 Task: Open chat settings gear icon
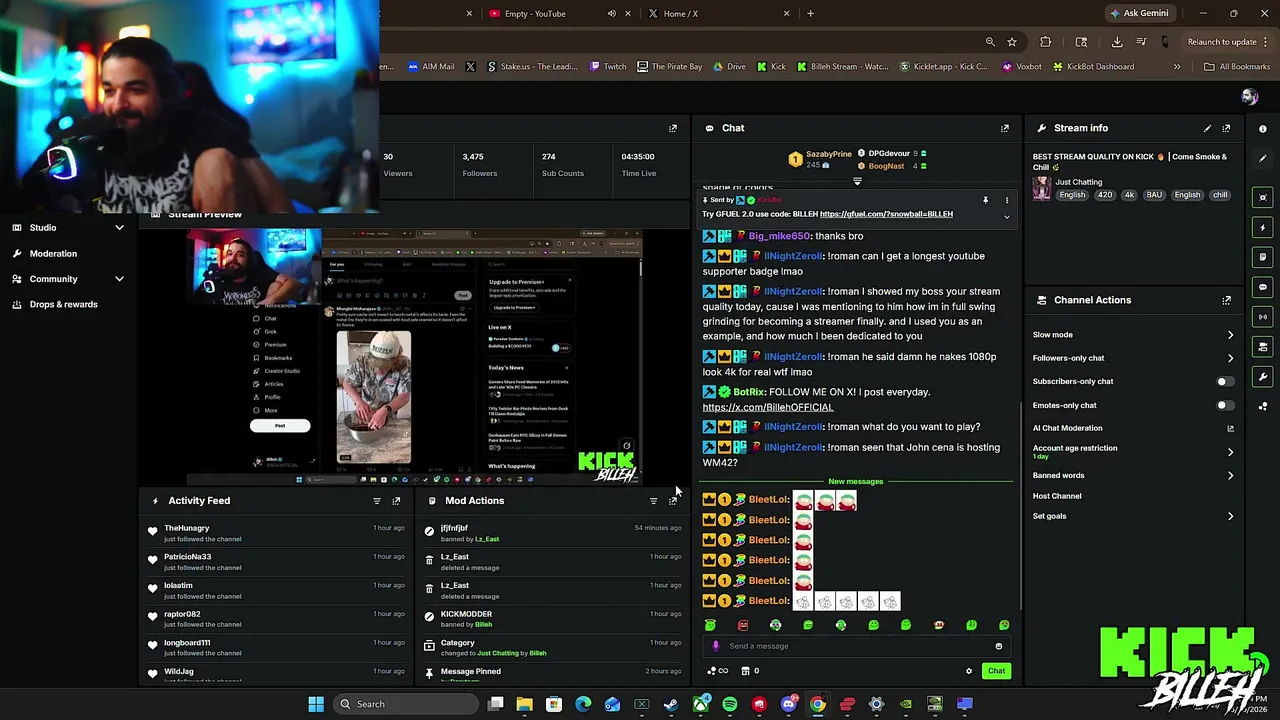[x=968, y=671]
